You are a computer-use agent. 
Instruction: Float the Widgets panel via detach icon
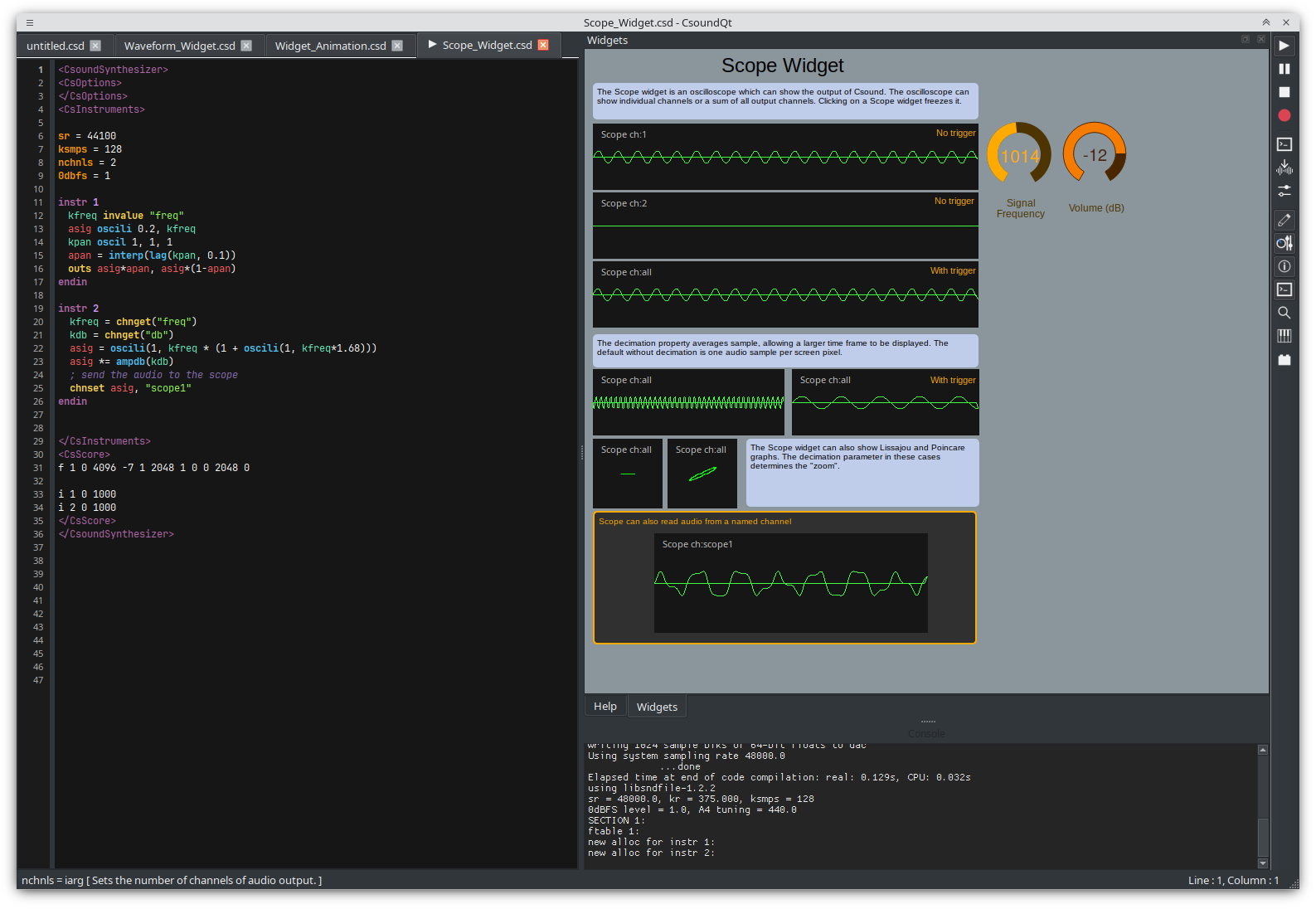point(1246,39)
